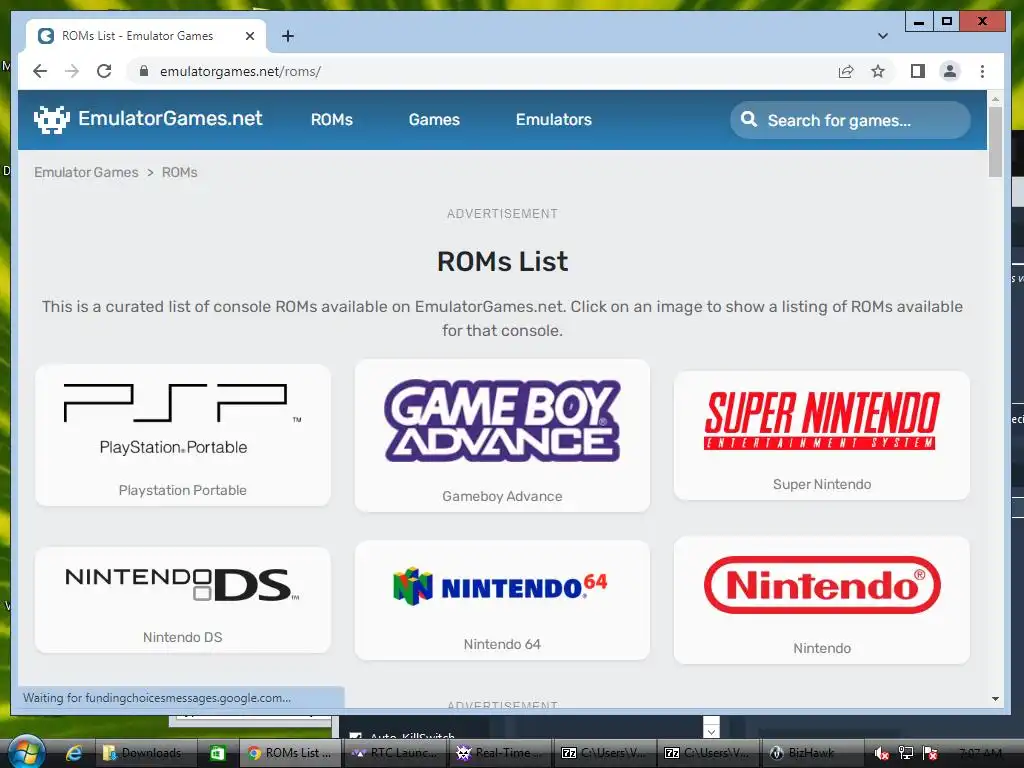
Task: Switch to BizHawk taskbar button
Action: pos(812,753)
